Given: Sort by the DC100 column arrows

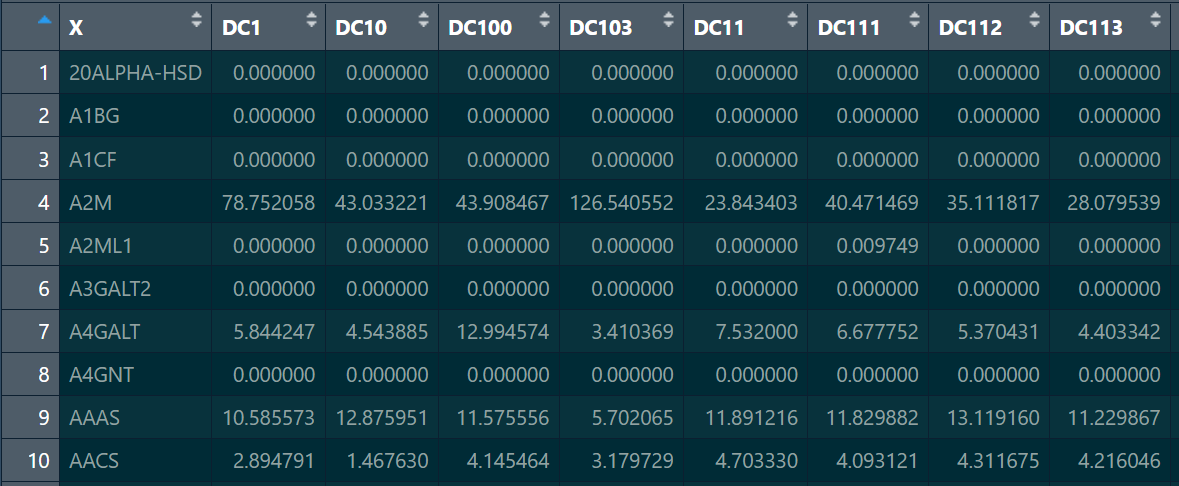Looking at the screenshot, I should 544,20.
